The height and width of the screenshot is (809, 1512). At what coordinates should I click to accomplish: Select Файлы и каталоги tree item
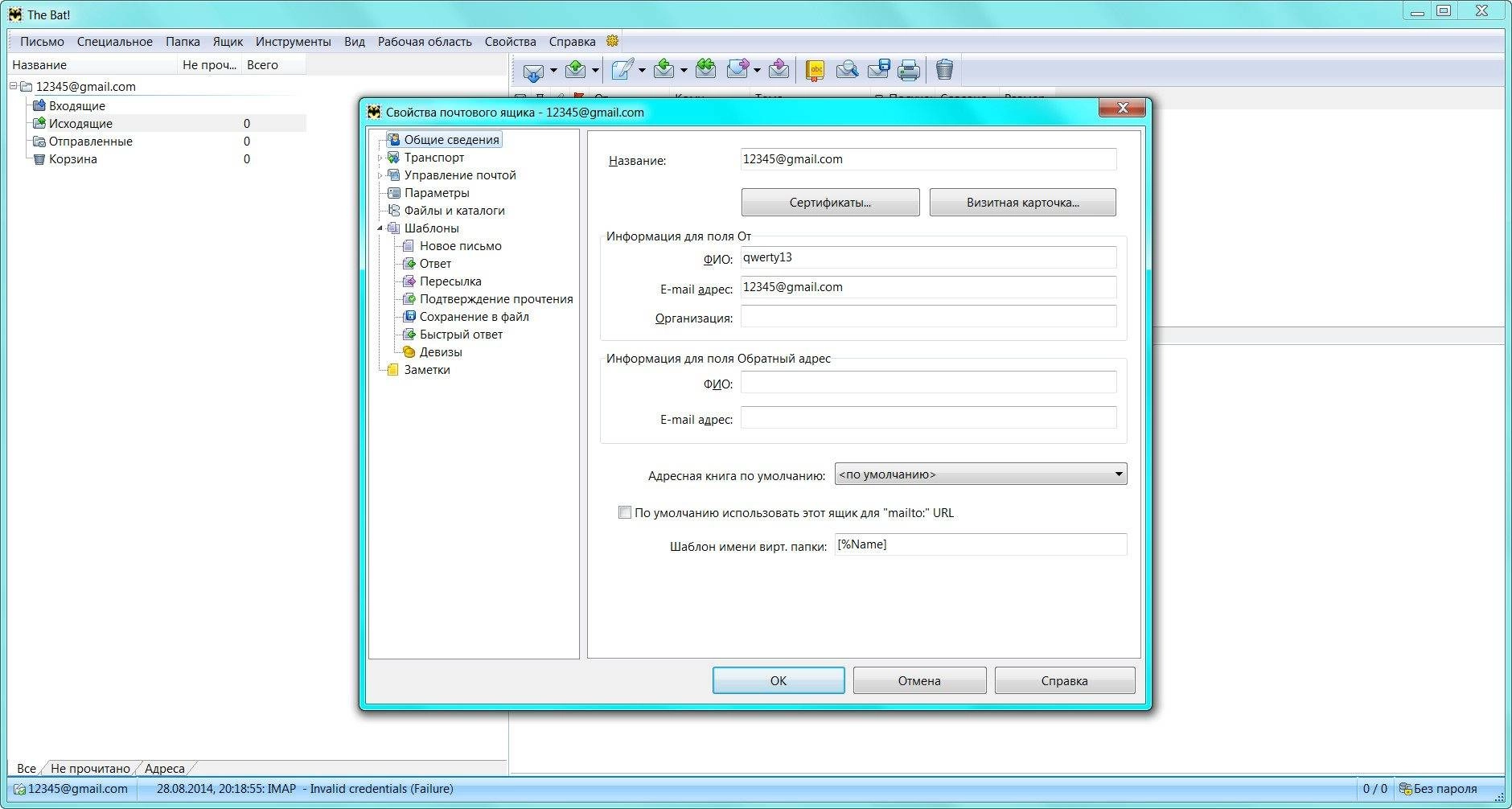pyautogui.click(x=454, y=211)
